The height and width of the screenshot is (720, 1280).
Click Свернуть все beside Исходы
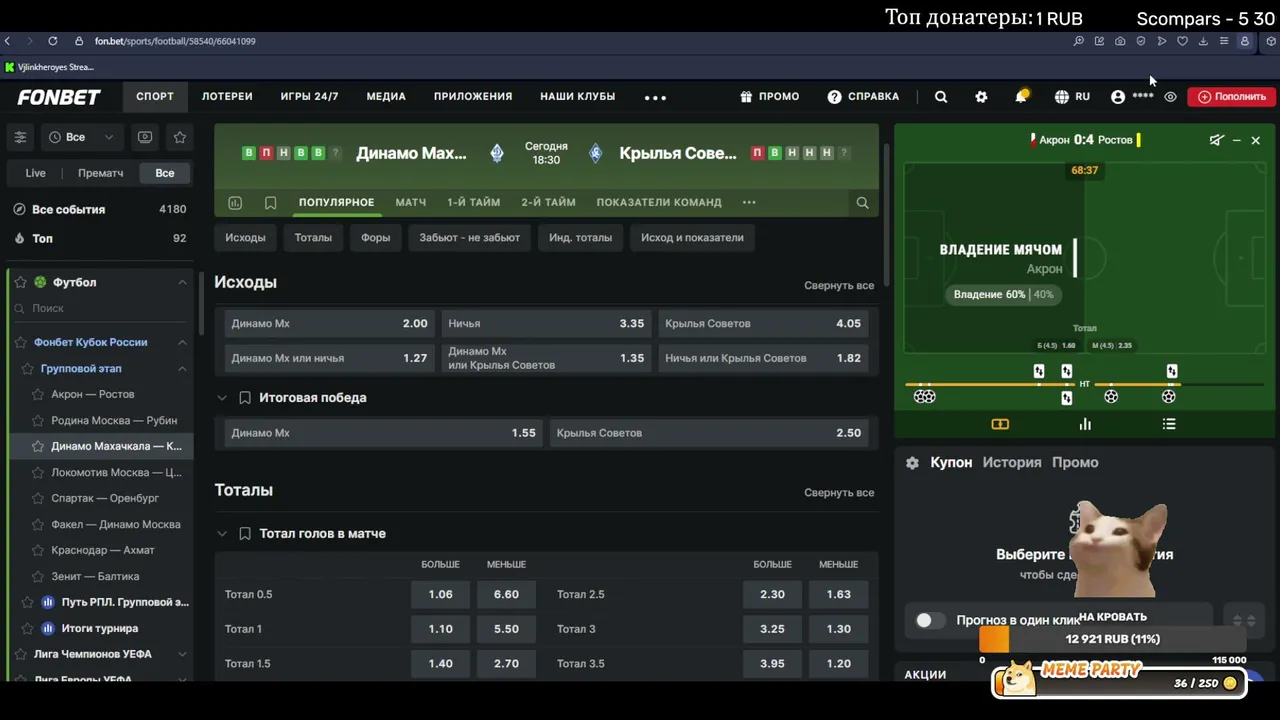pyautogui.click(x=839, y=286)
